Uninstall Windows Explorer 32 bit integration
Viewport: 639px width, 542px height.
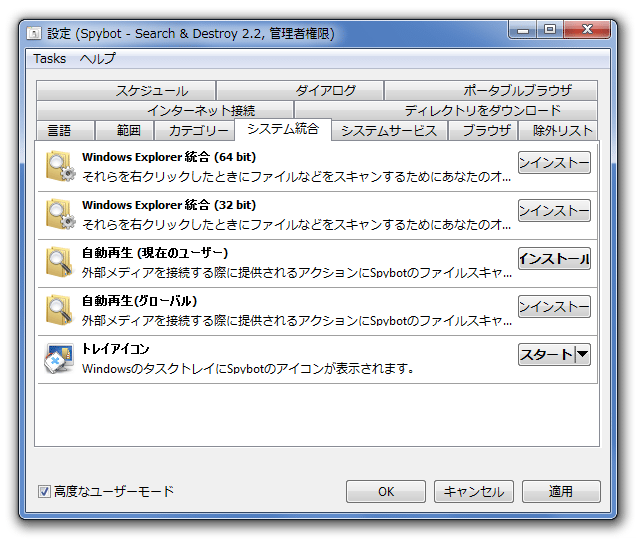point(554,211)
